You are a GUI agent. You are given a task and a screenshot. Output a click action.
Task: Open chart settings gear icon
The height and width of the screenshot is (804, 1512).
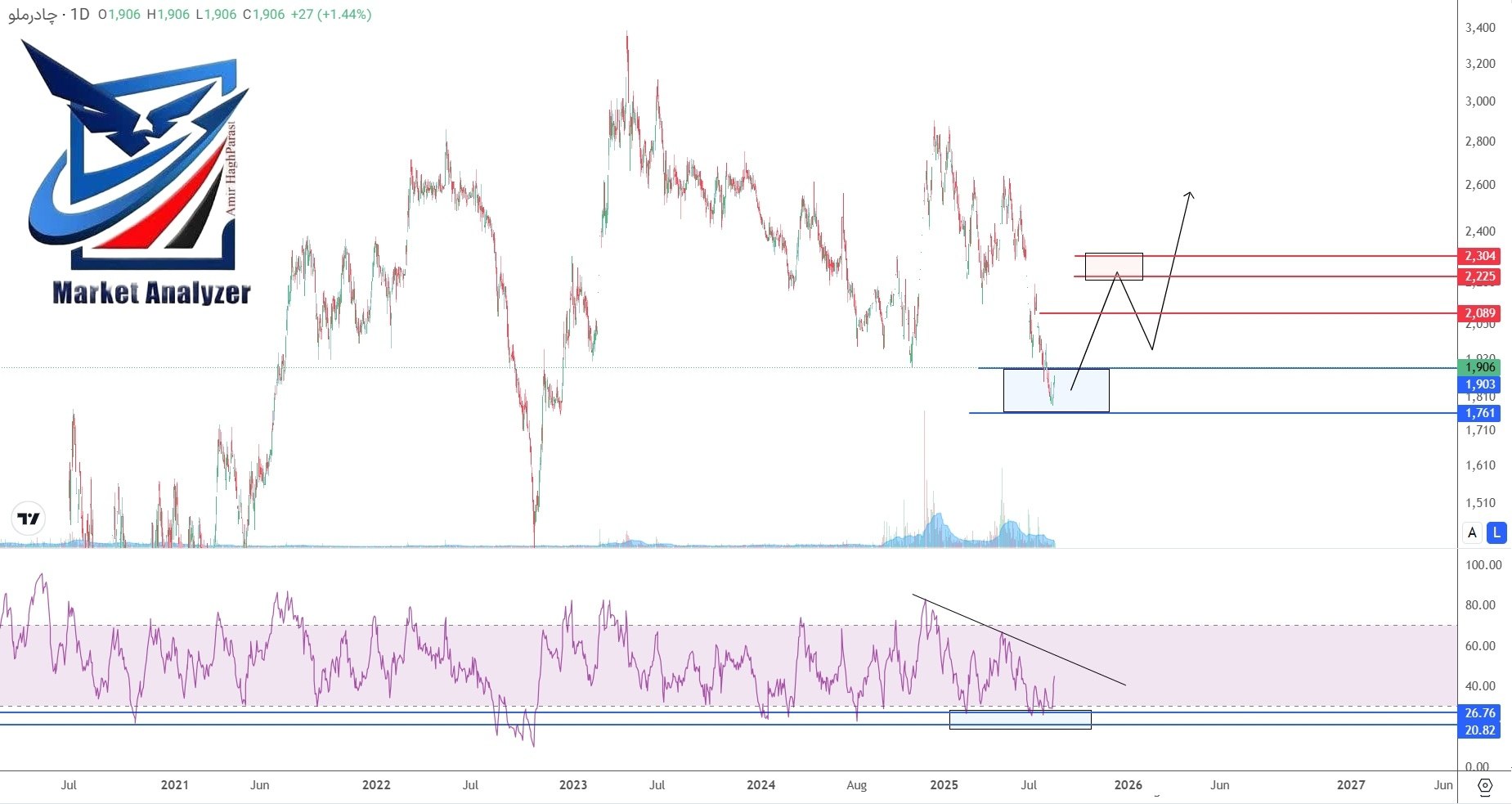pos(1485,786)
